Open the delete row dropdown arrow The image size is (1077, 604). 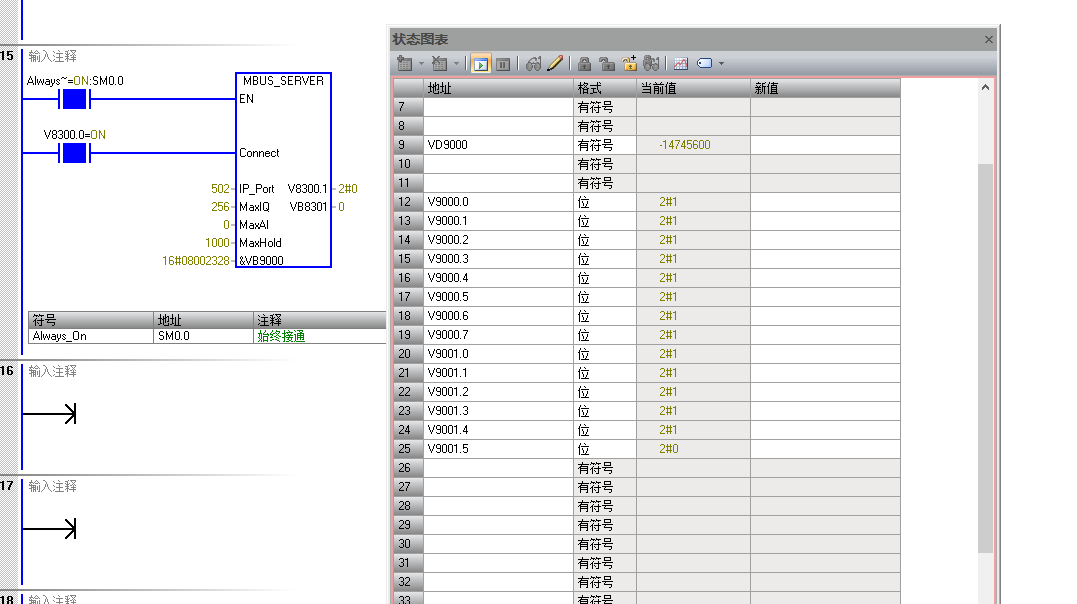point(457,63)
